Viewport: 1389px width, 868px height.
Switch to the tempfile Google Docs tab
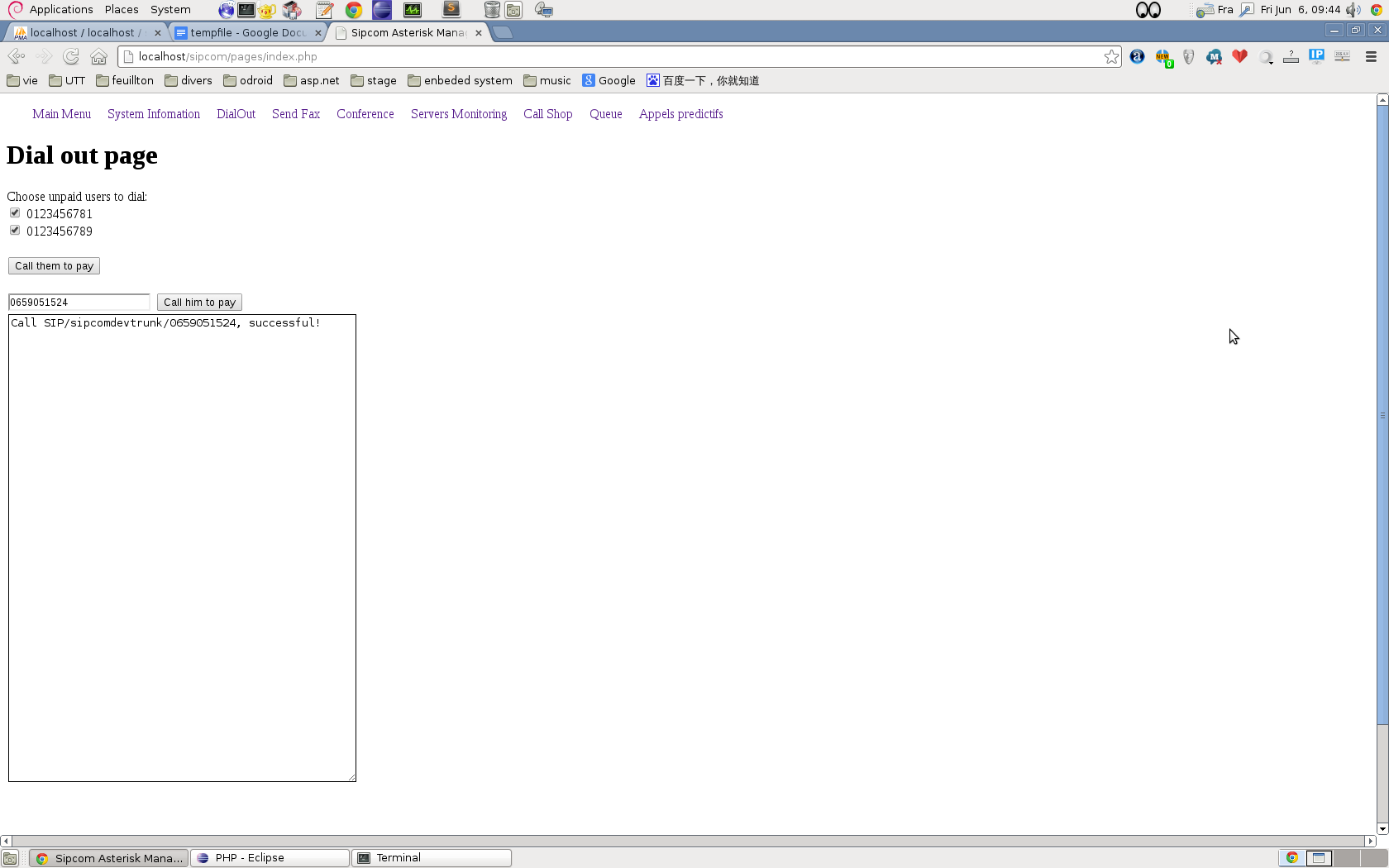click(x=246, y=32)
